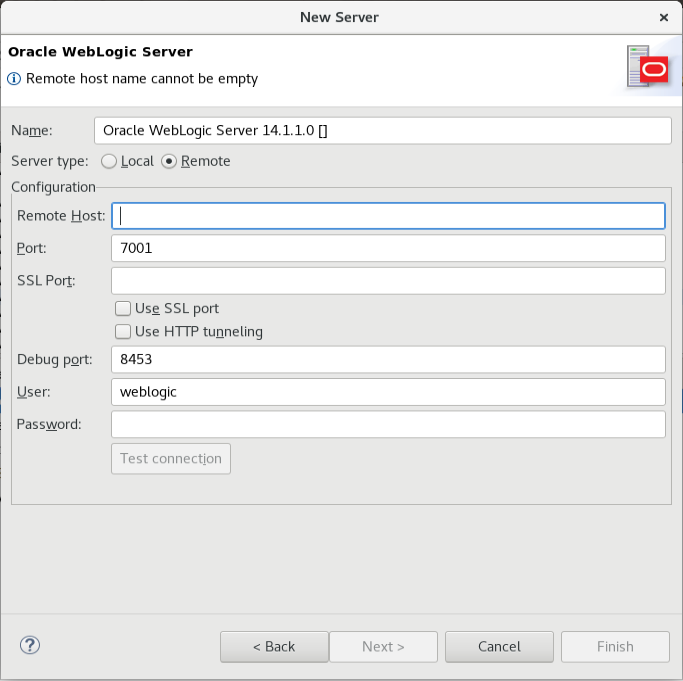This screenshot has width=683, height=681.
Task: Click the 'Remote Host:' label
Action: coord(61,216)
